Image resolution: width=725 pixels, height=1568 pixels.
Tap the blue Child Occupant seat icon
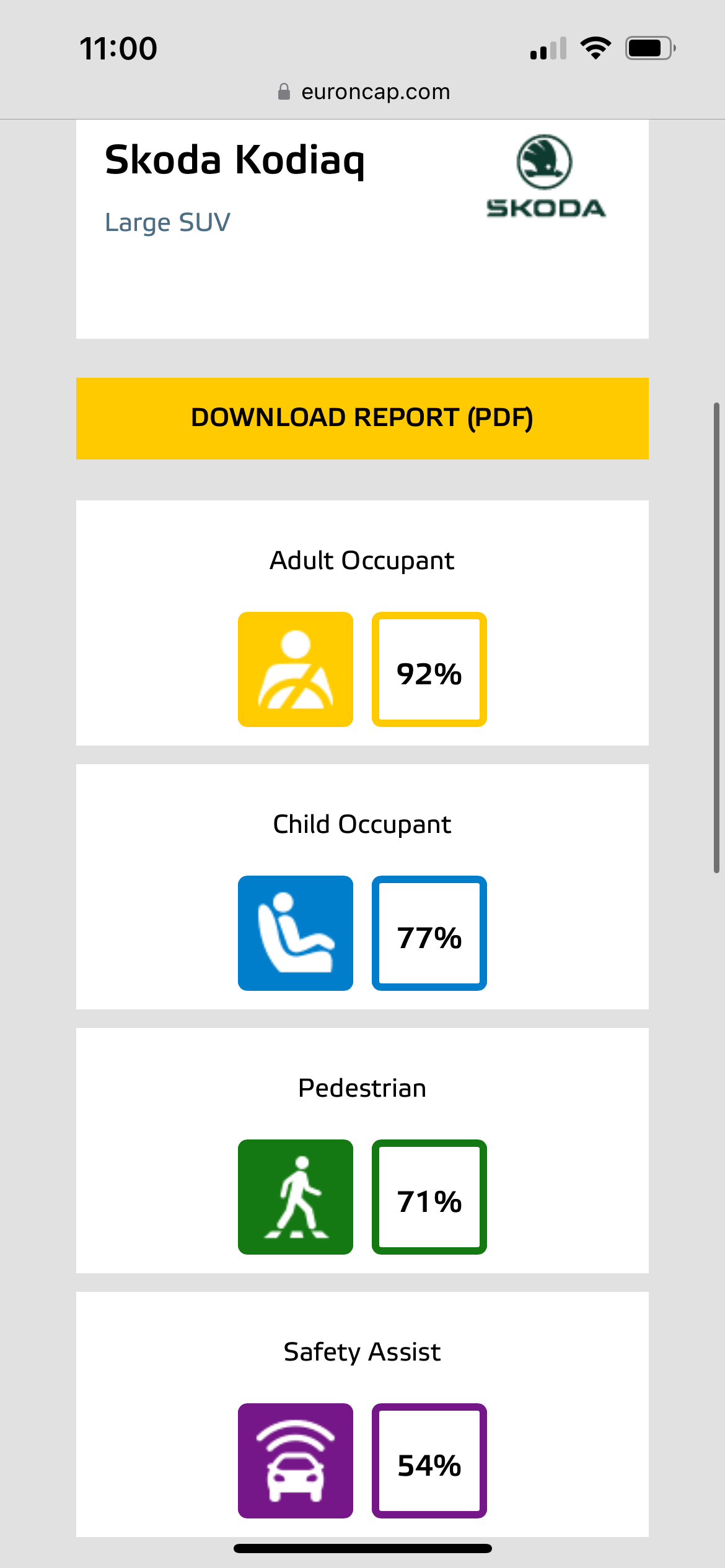(x=296, y=933)
